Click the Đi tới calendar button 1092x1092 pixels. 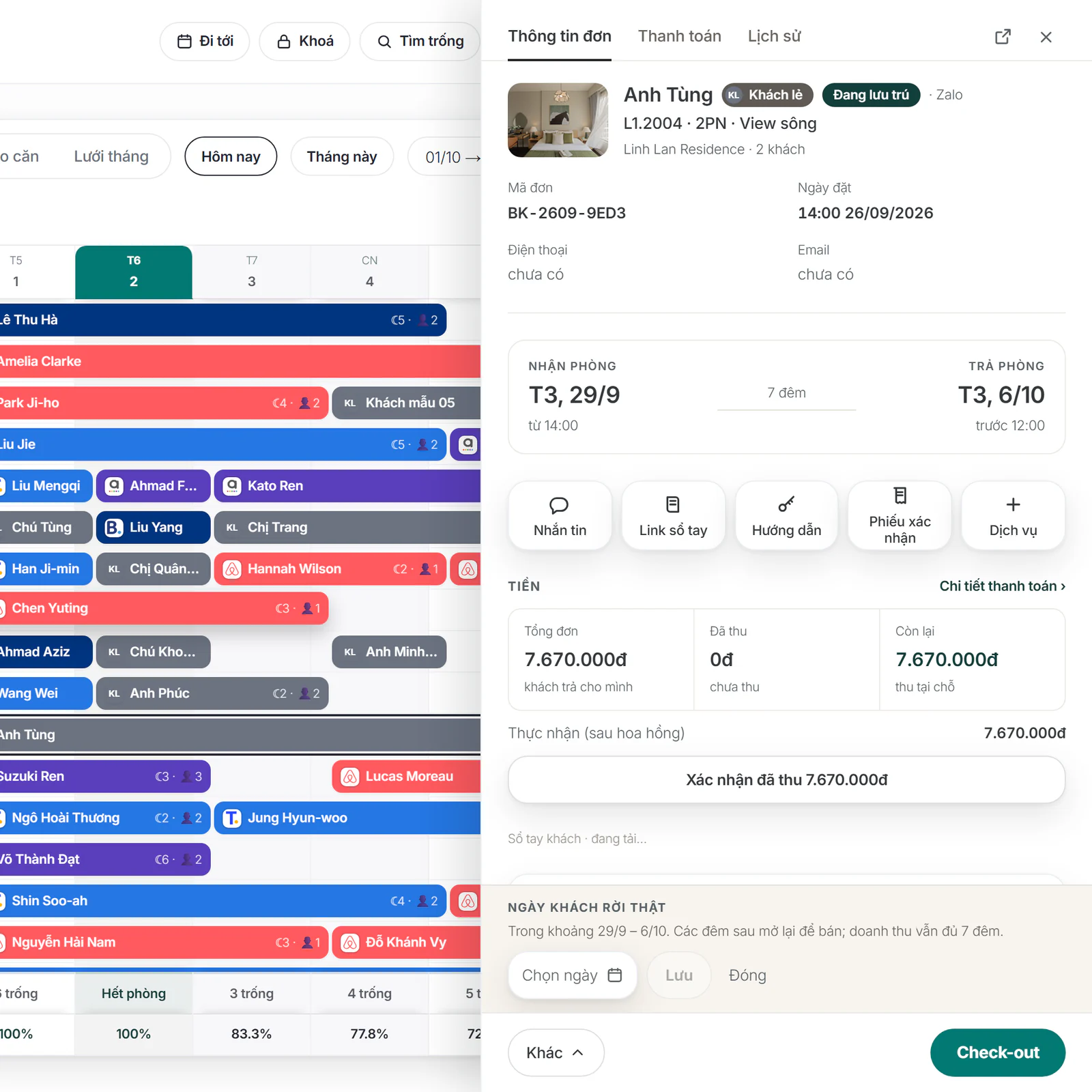(205, 42)
